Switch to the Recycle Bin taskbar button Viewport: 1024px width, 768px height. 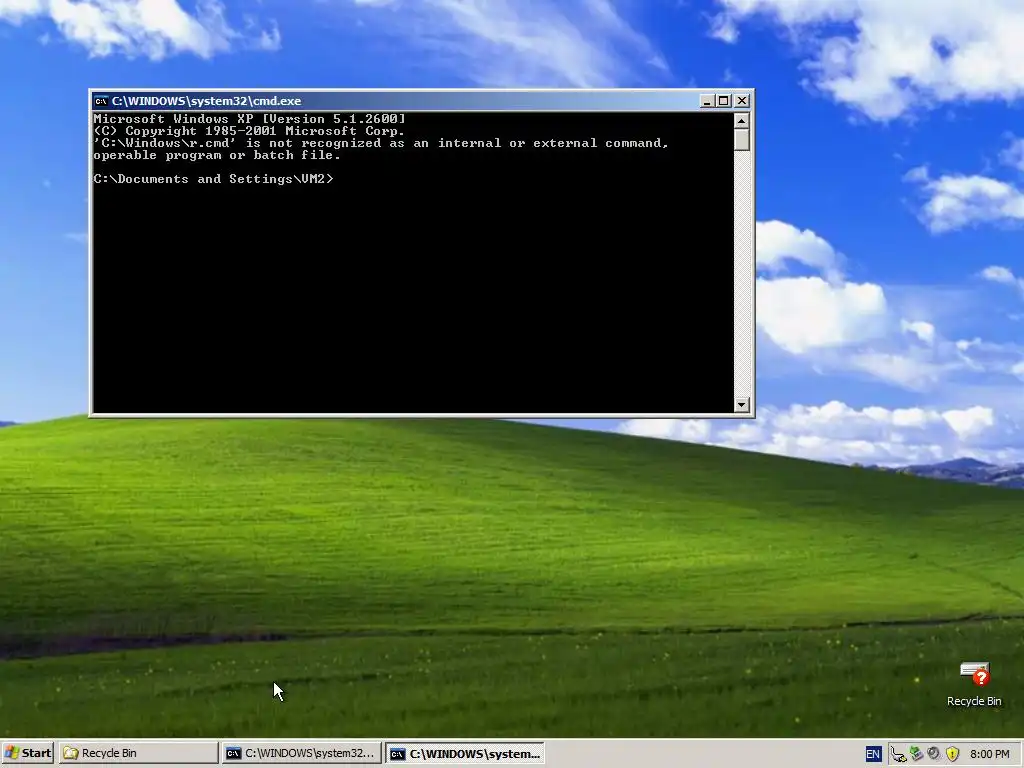coord(138,753)
